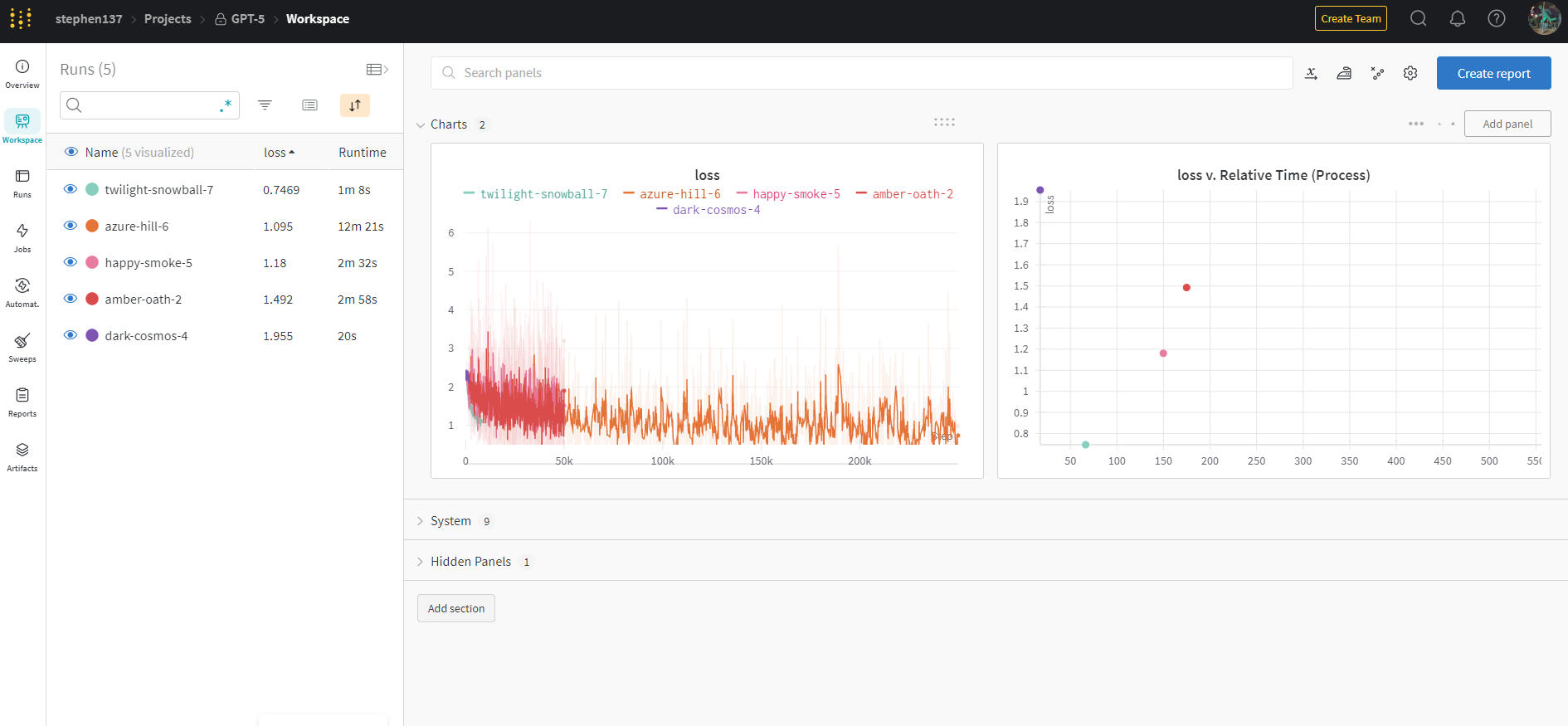1568x726 pixels.
Task: Click the smoothing iron icon
Action: (x=1344, y=73)
